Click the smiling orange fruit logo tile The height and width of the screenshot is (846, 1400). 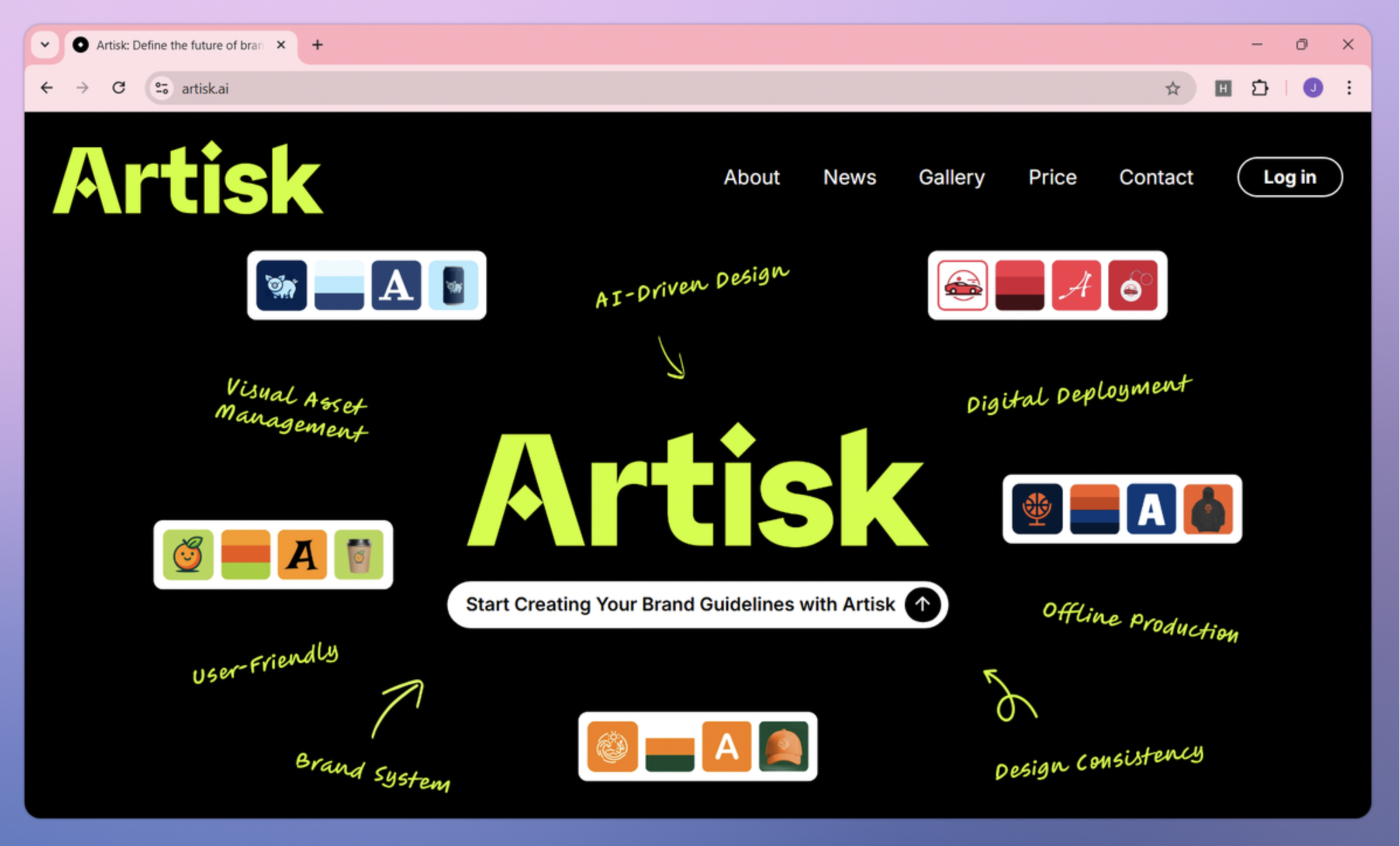tap(188, 554)
